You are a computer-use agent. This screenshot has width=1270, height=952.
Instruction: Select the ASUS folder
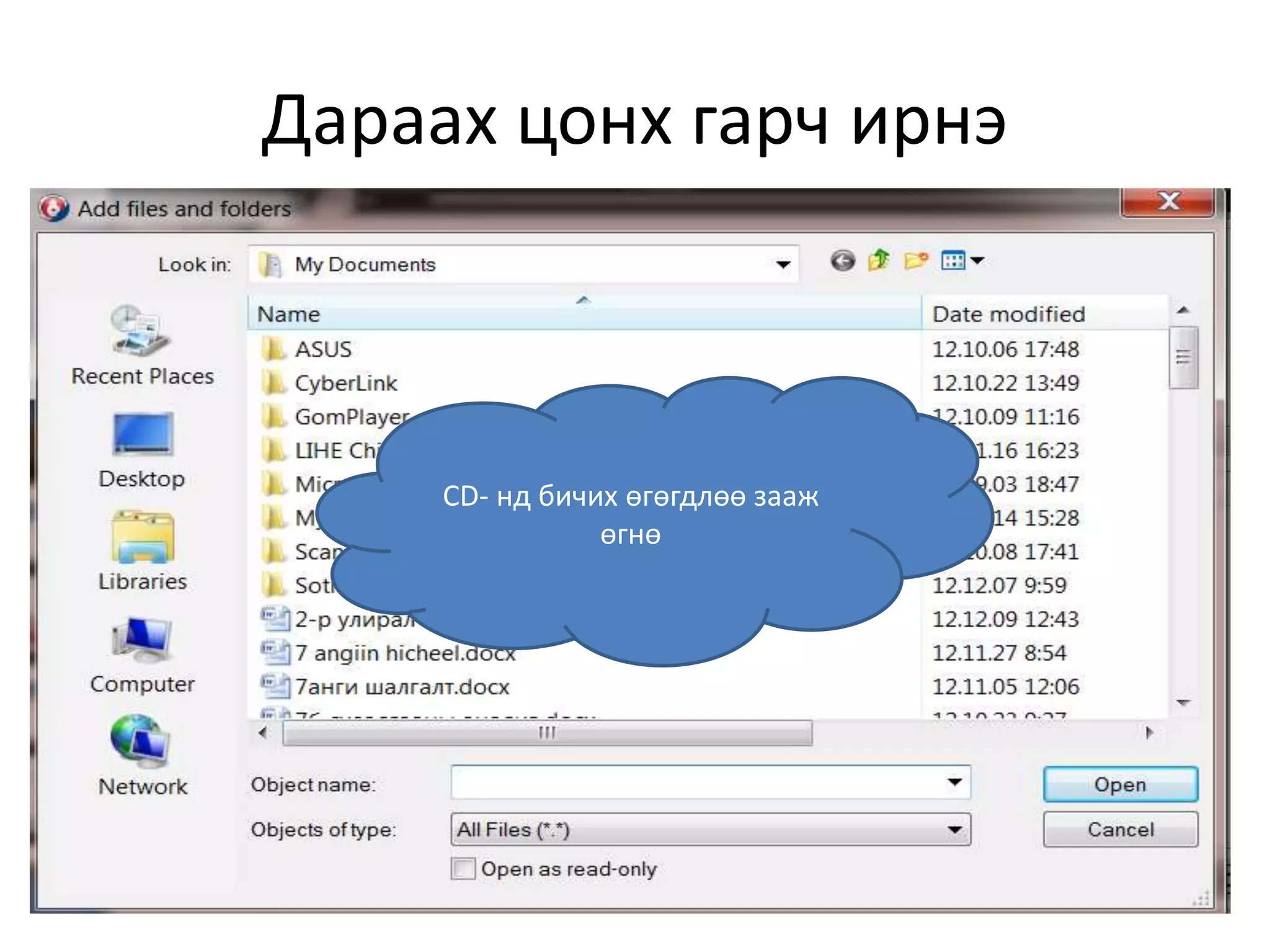pos(322,349)
